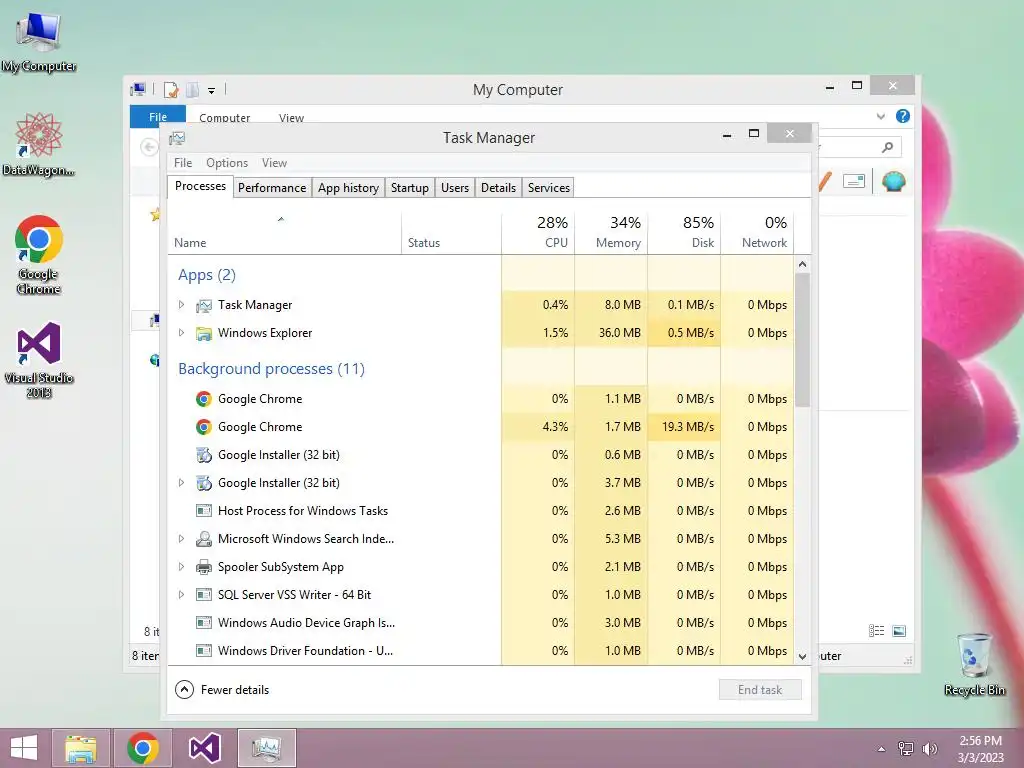Open View ribbon tab in My Computer
The width and height of the screenshot is (1024, 768).
click(291, 118)
